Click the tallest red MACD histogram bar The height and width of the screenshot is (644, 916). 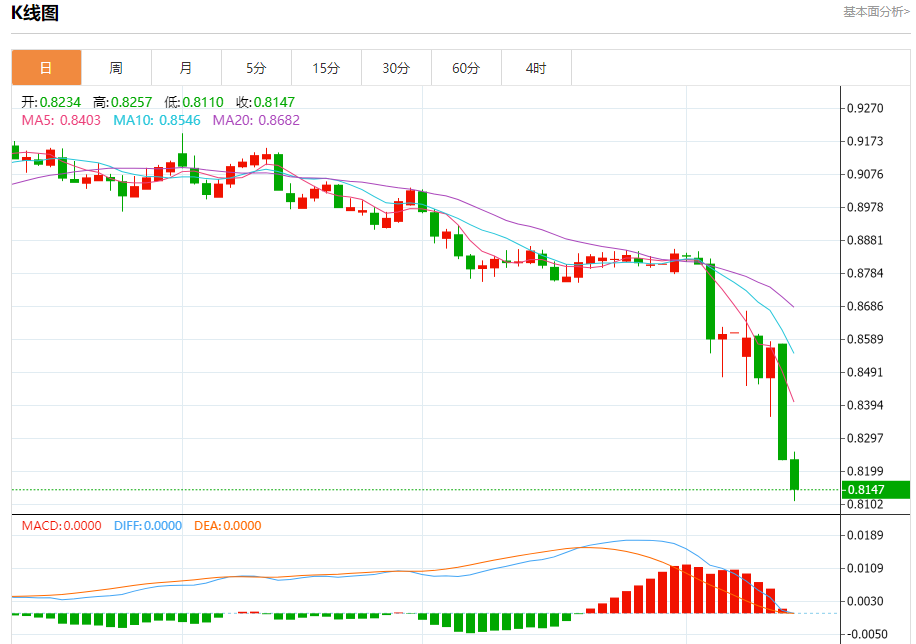[686, 588]
